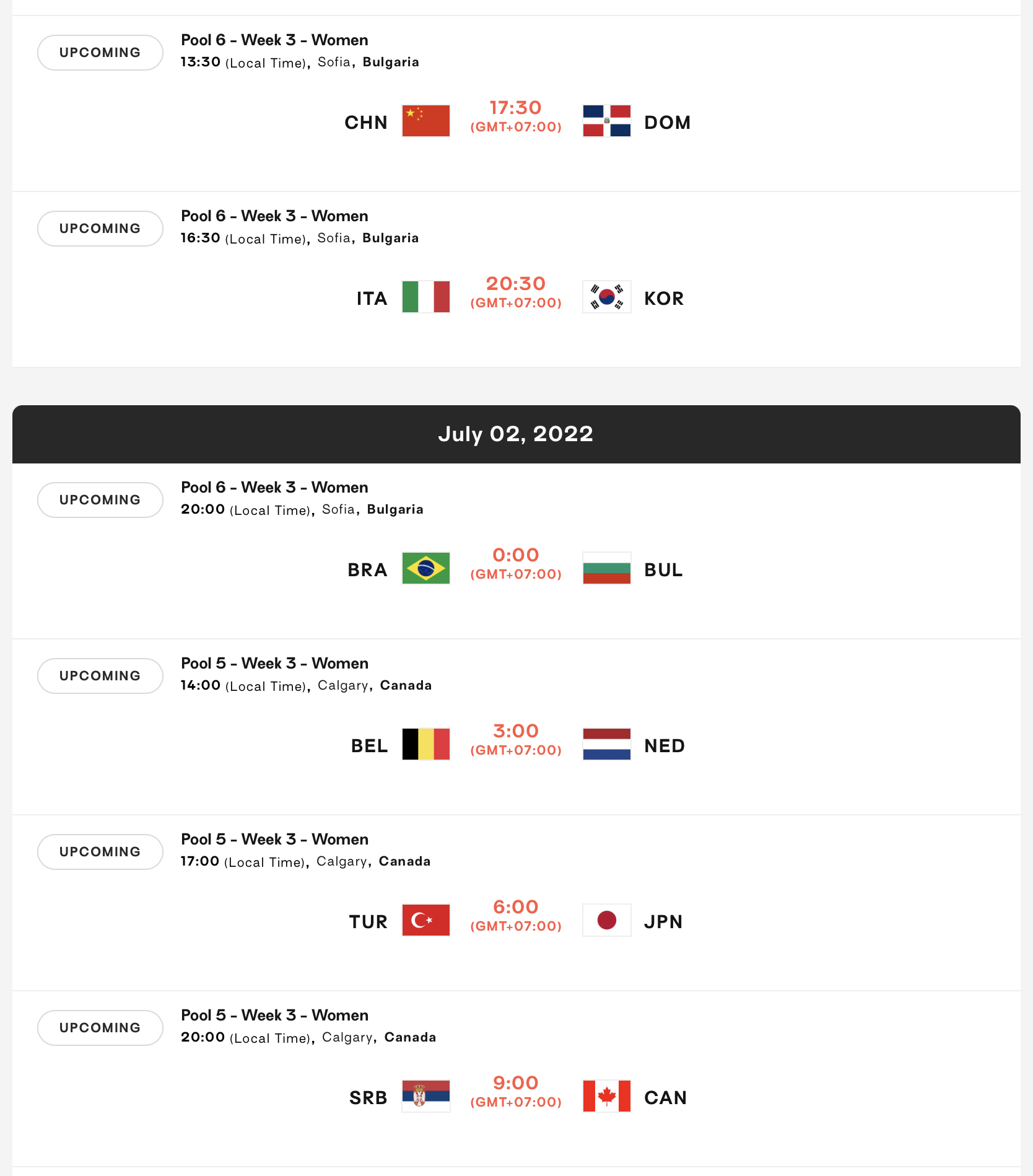
Task: Click the July 02, 2022 date header
Action: 516,434
